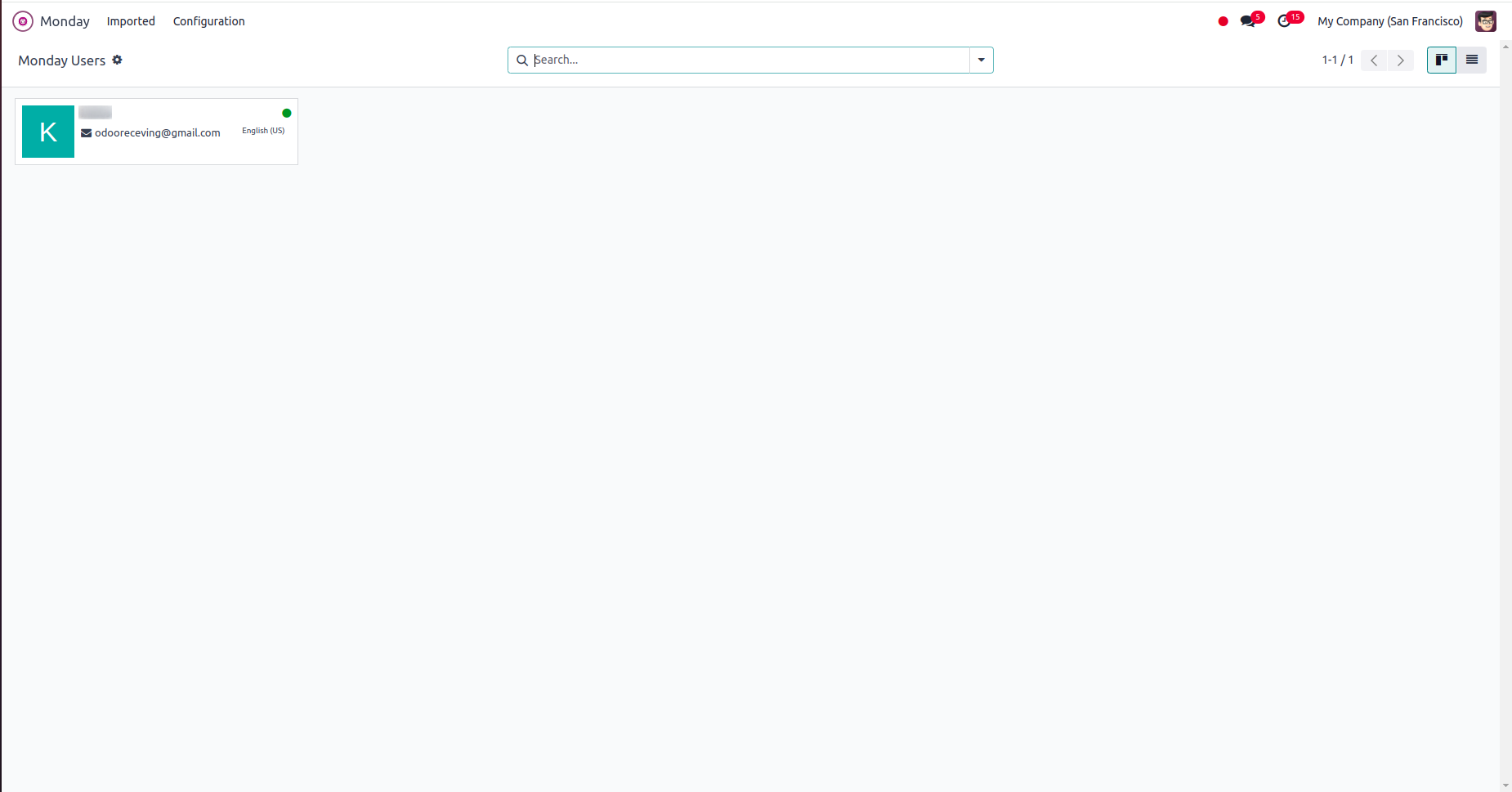Open the Imported menu
The width and height of the screenshot is (1512, 792).
131,21
